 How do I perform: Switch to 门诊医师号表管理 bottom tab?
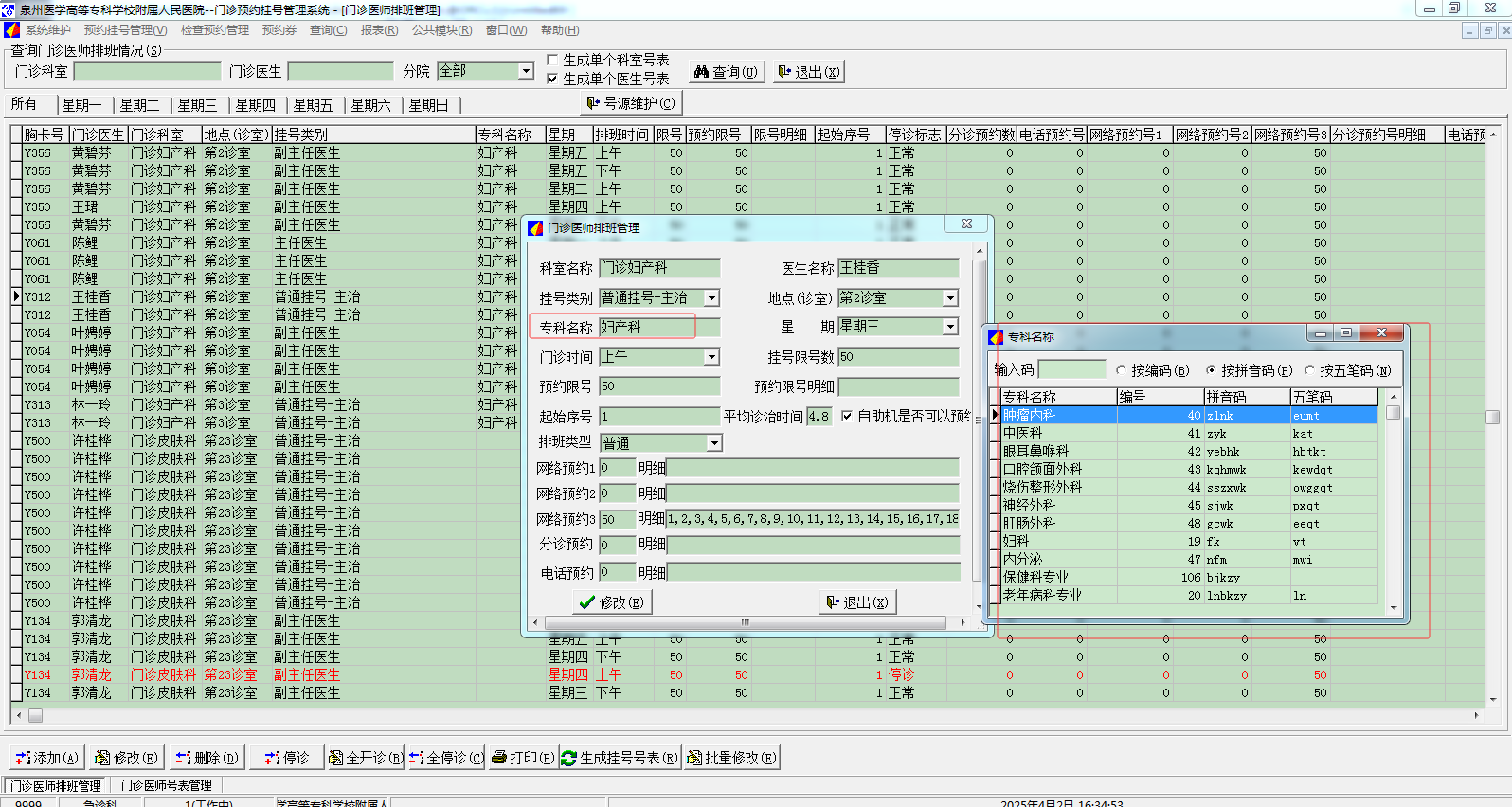(x=167, y=785)
